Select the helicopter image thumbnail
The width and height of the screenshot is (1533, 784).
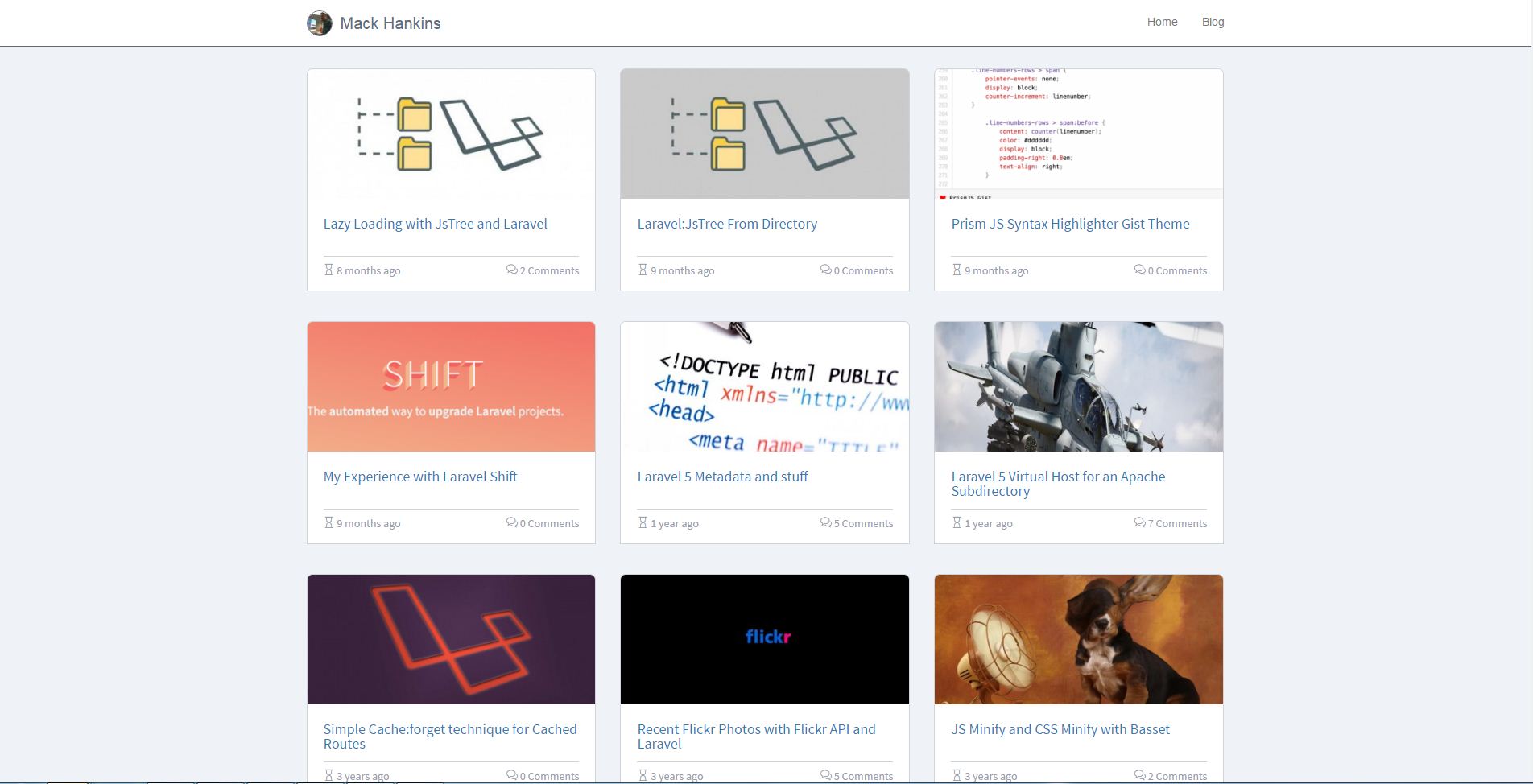point(1079,386)
